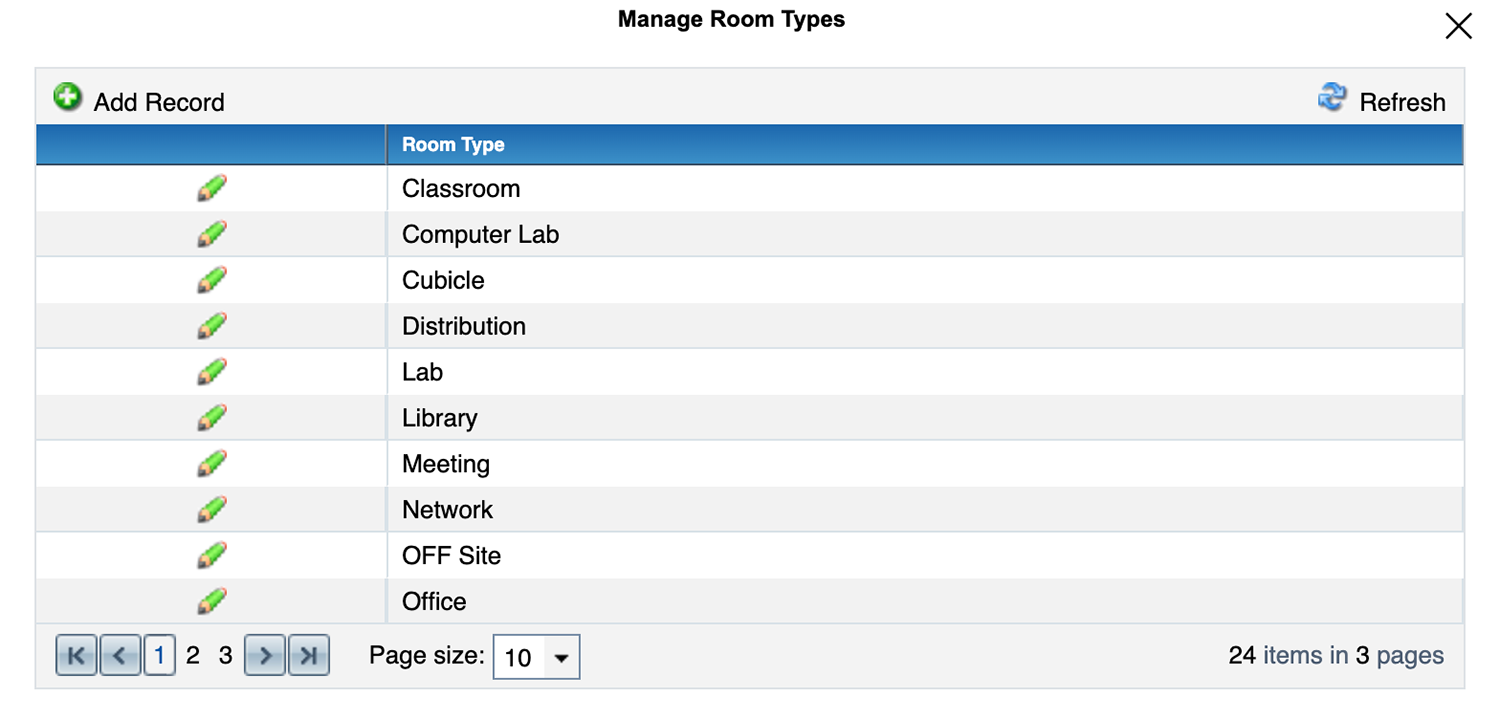
Task: Edit the Distribution row pencil icon
Action: pyautogui.click(x=212, y=326)
